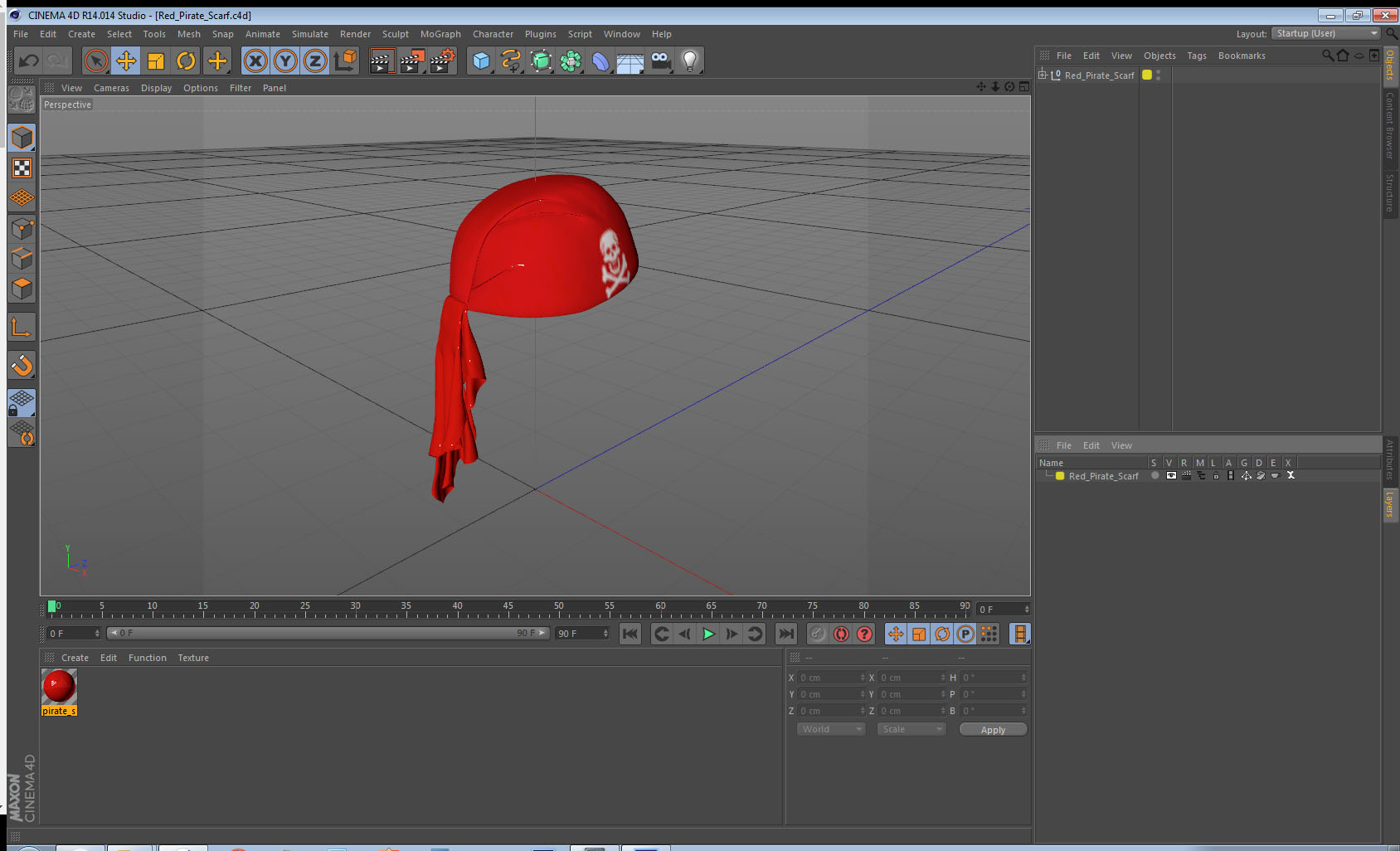Go to end of animation
The image size is (1400, 851).
785,634
